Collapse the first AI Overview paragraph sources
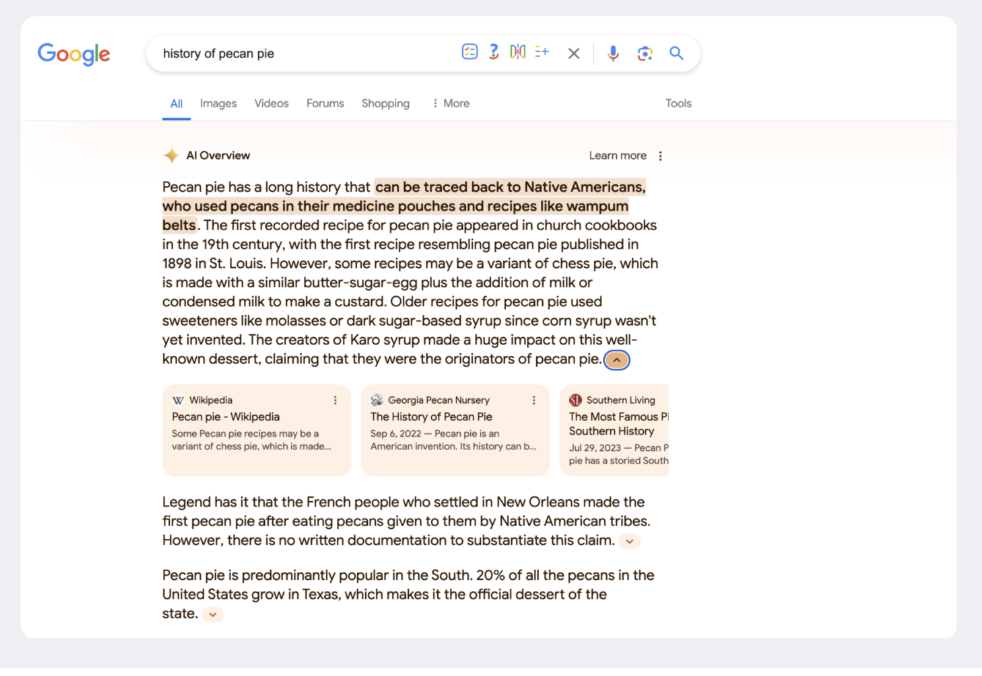 [x=617, y=360]
